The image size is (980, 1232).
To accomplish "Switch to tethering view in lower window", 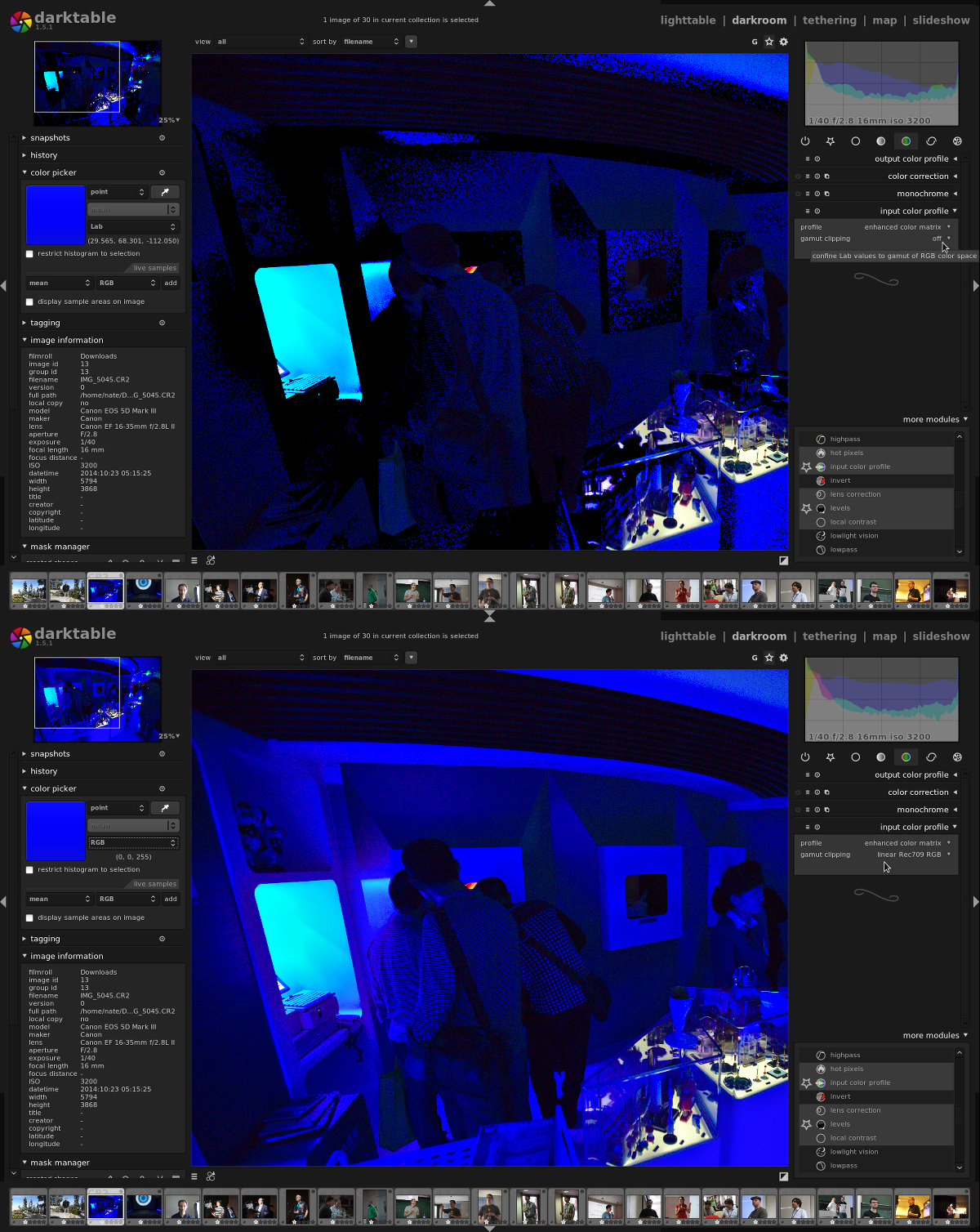I will pyautogui.click(x=829, y=636).
